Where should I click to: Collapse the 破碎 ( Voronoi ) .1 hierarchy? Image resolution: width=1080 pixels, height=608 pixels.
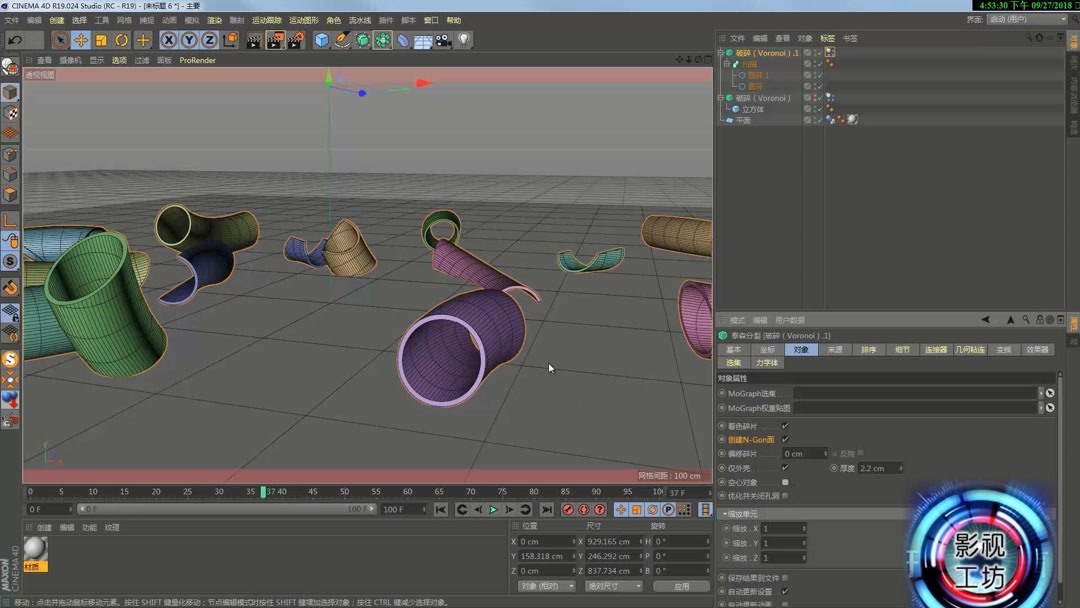click(721, 52)
